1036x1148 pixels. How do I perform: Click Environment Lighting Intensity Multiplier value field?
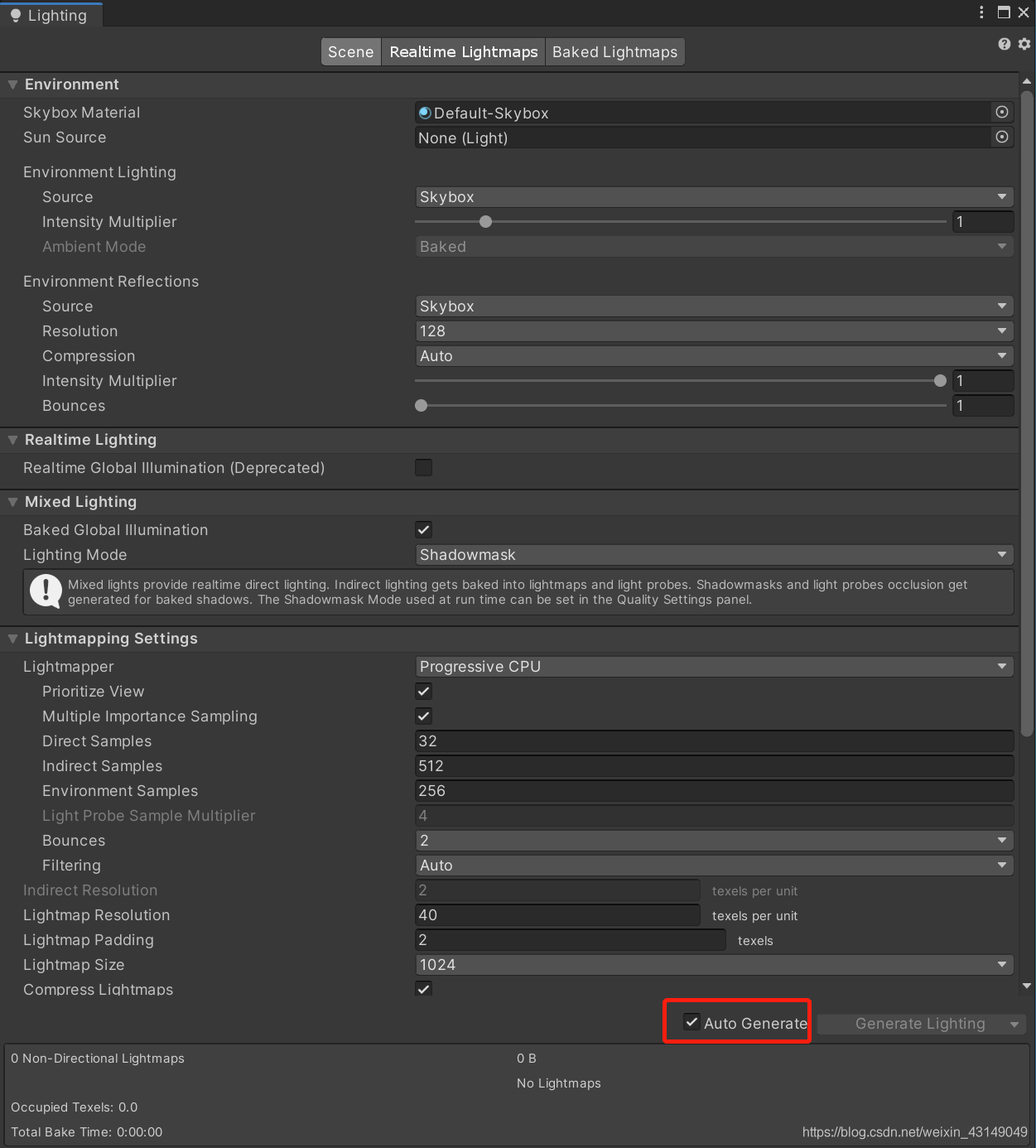coord(983,222)
